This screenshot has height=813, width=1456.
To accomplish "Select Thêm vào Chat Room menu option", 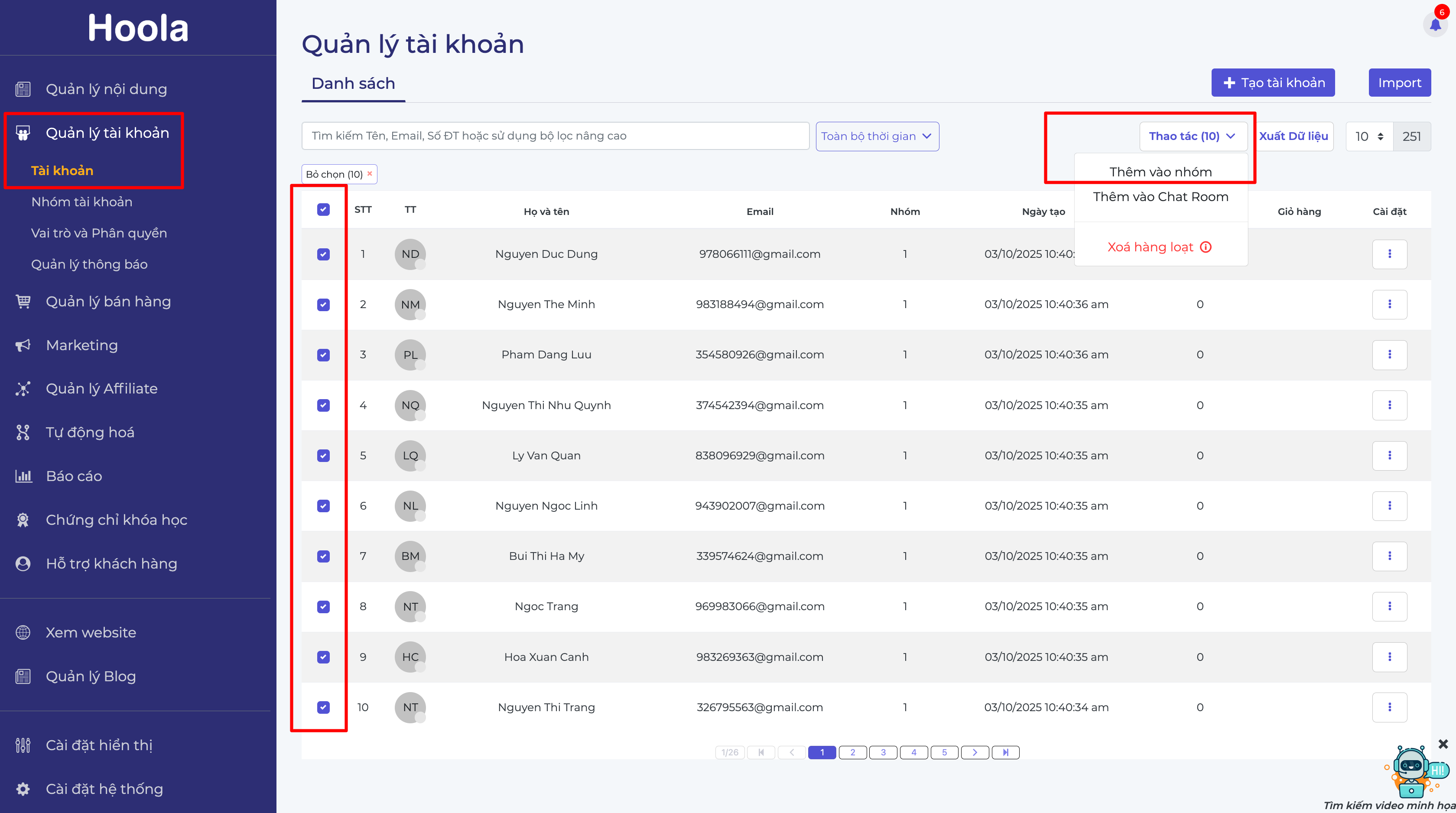I will click(1160, 197).
